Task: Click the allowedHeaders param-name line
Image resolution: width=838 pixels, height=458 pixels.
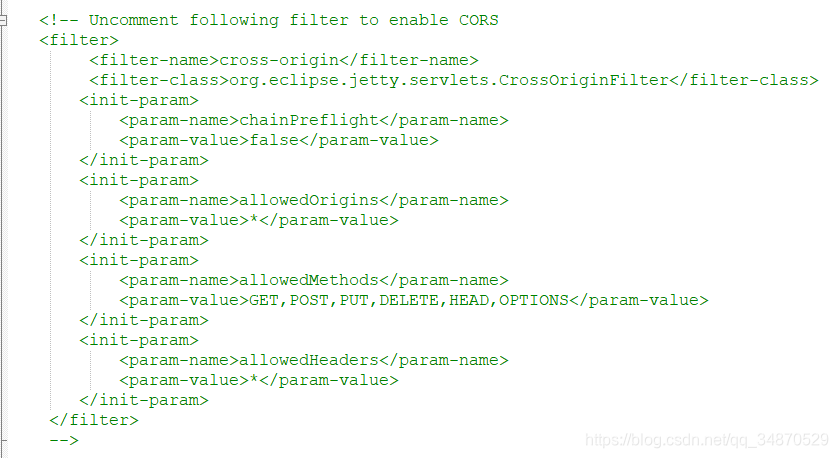Action: click(314, 360)
